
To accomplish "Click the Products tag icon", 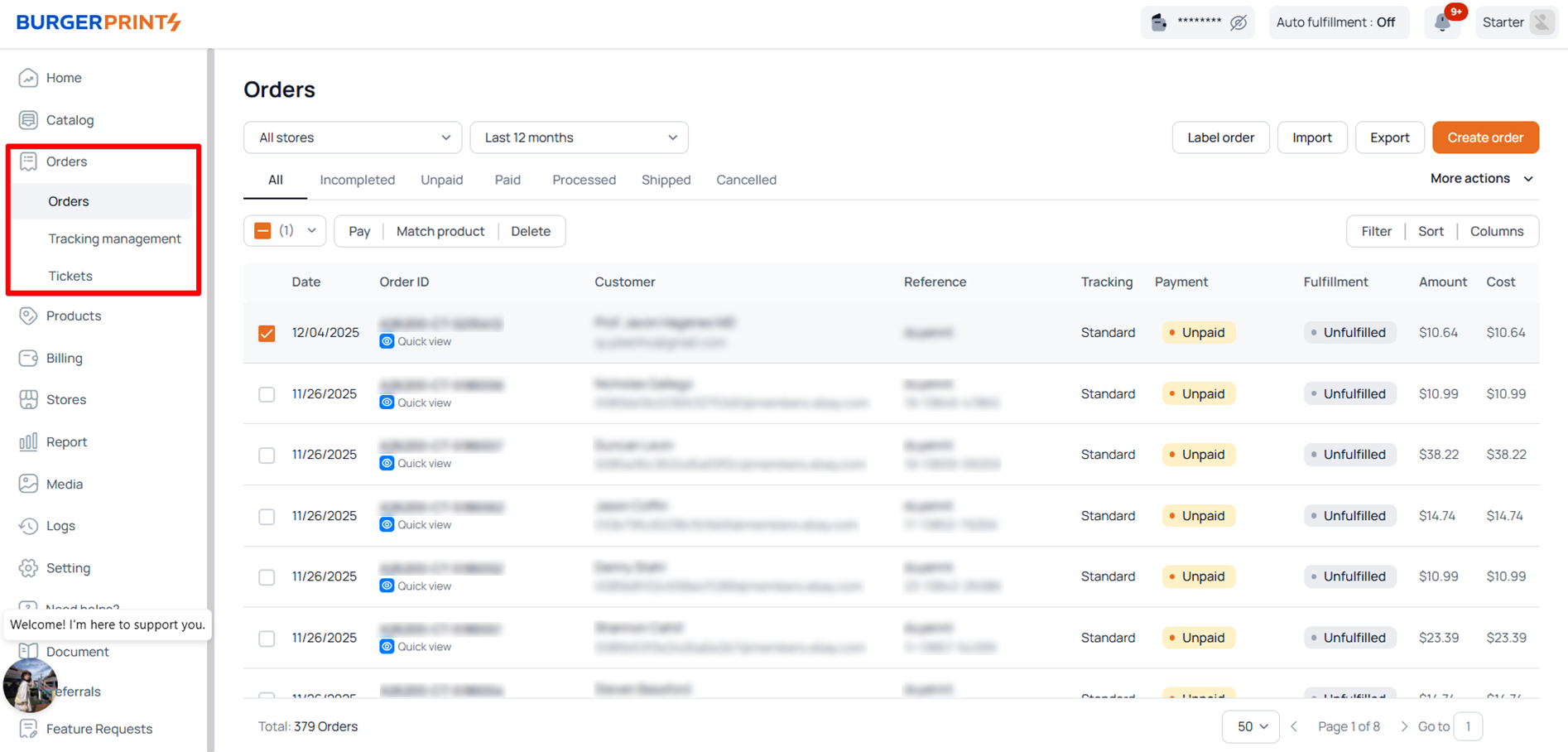I will (x=28, y=316).
